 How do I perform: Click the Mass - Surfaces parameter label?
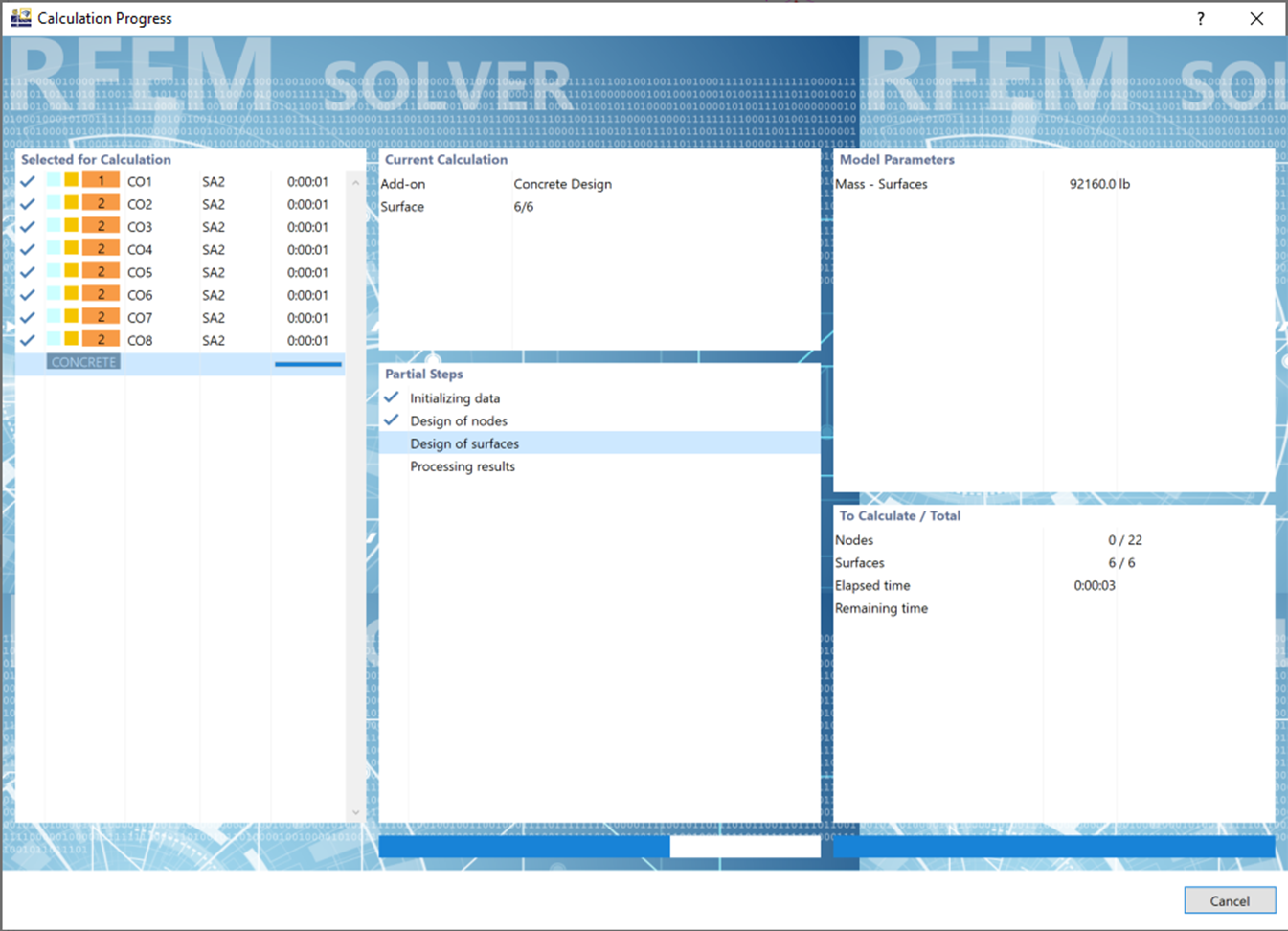881,184
